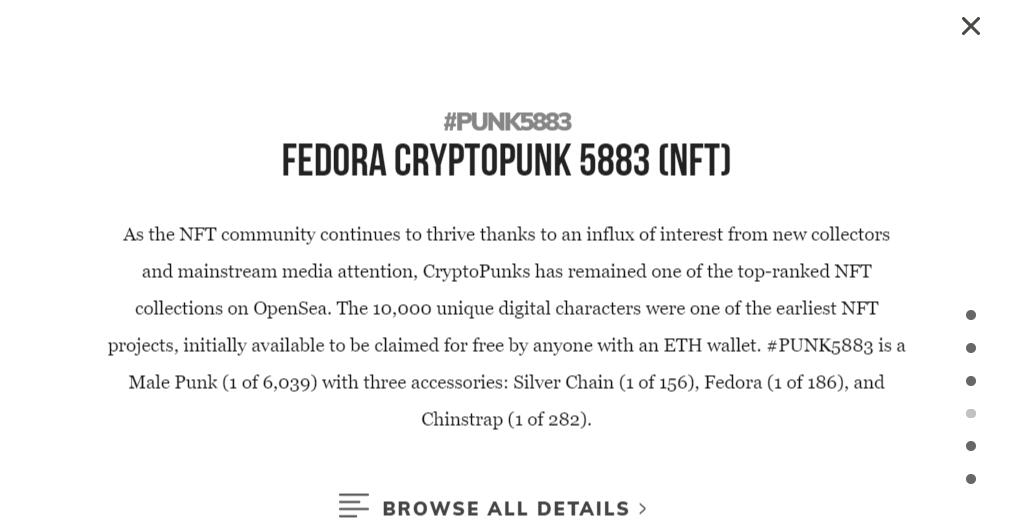
Task: Click CryptoPunks in the description paragraph
Action: [x=476, y=271]
